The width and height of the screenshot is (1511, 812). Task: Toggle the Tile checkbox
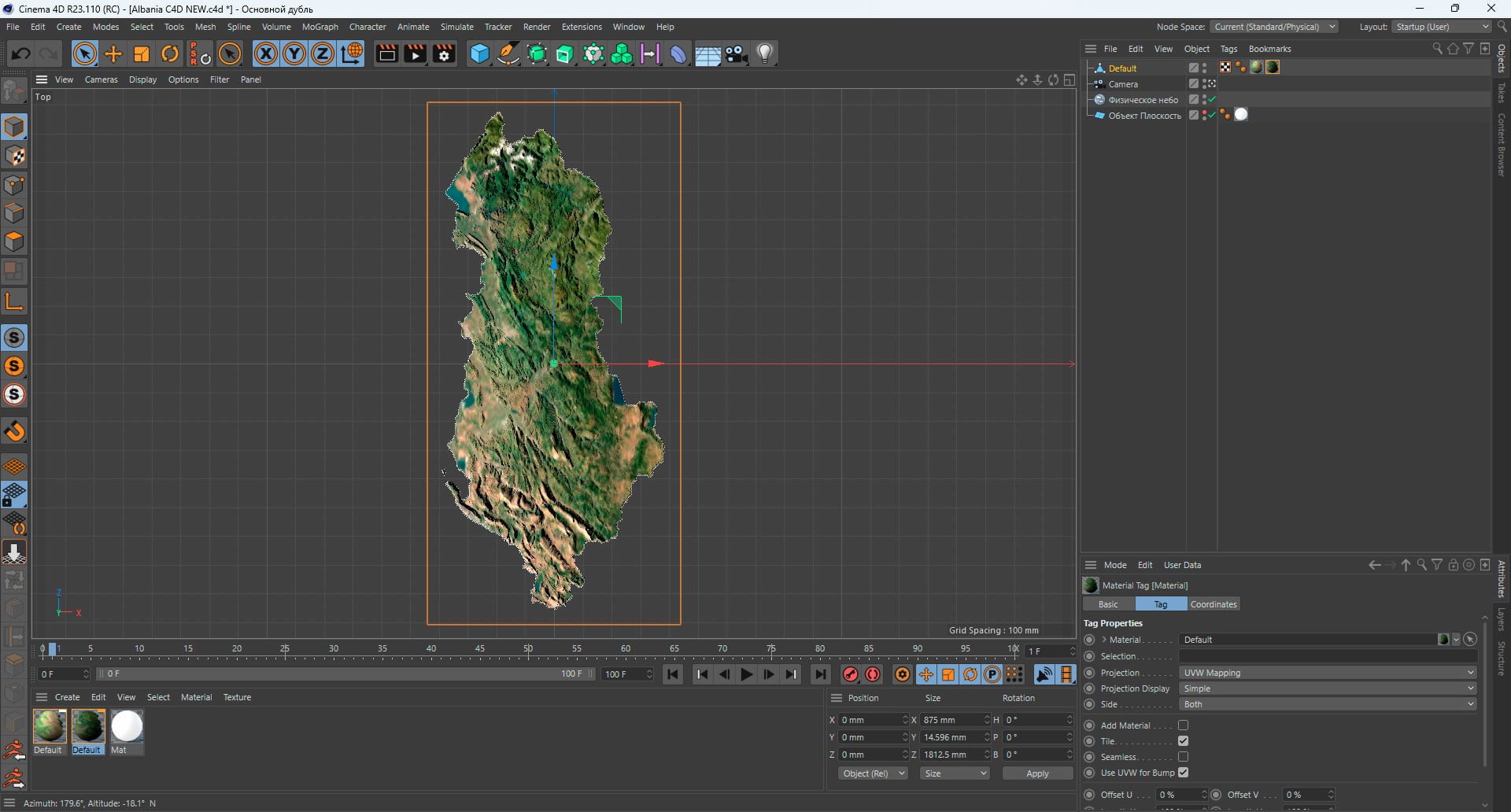pos(1183,741)
